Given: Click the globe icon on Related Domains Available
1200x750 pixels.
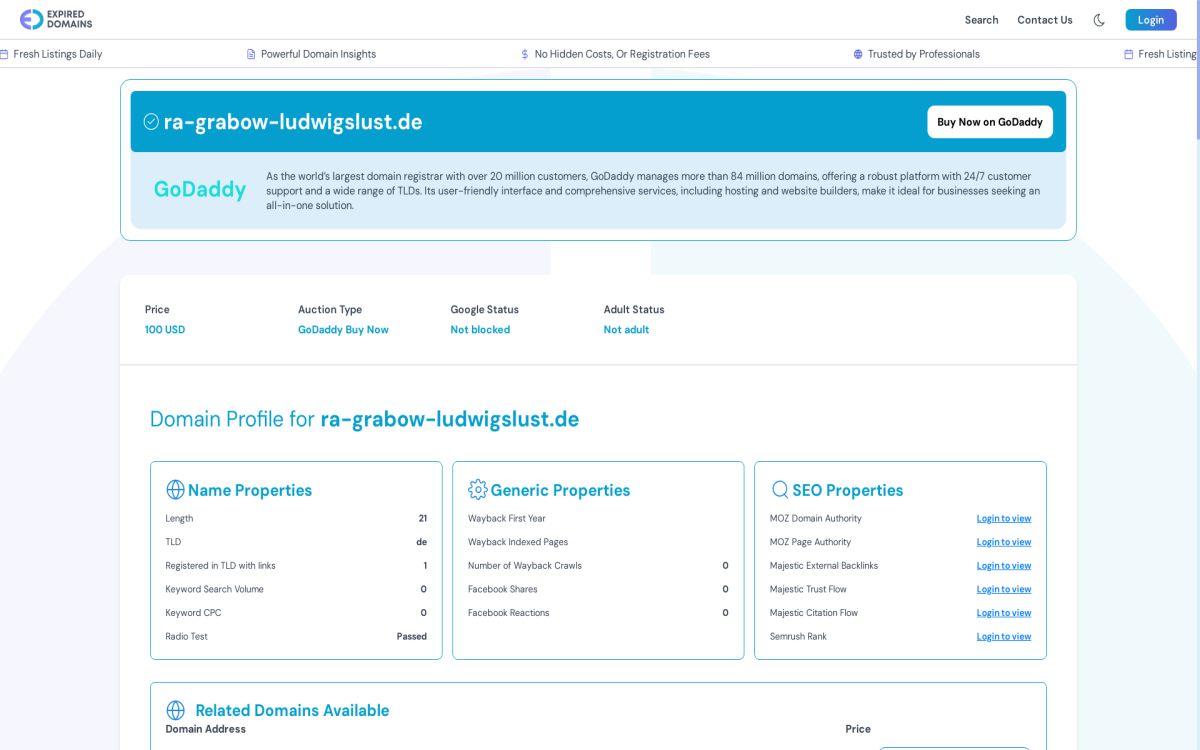Looking at the screenshot, I should point(176,710).
